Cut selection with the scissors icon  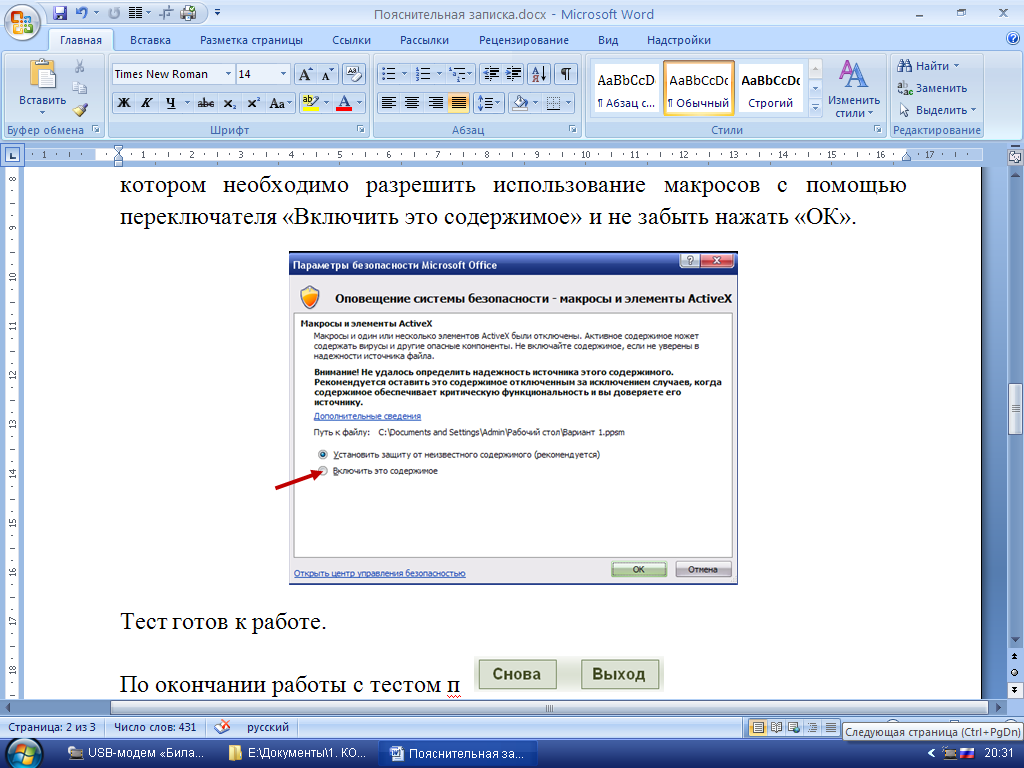tap(80, 66)
